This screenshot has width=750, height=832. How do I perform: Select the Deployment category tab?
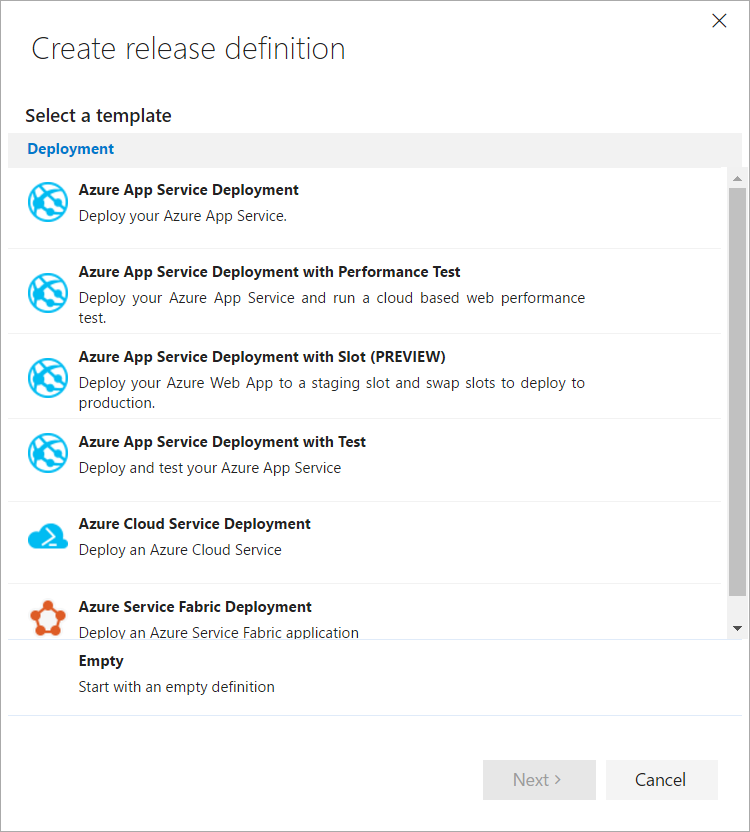coord(71,149)
